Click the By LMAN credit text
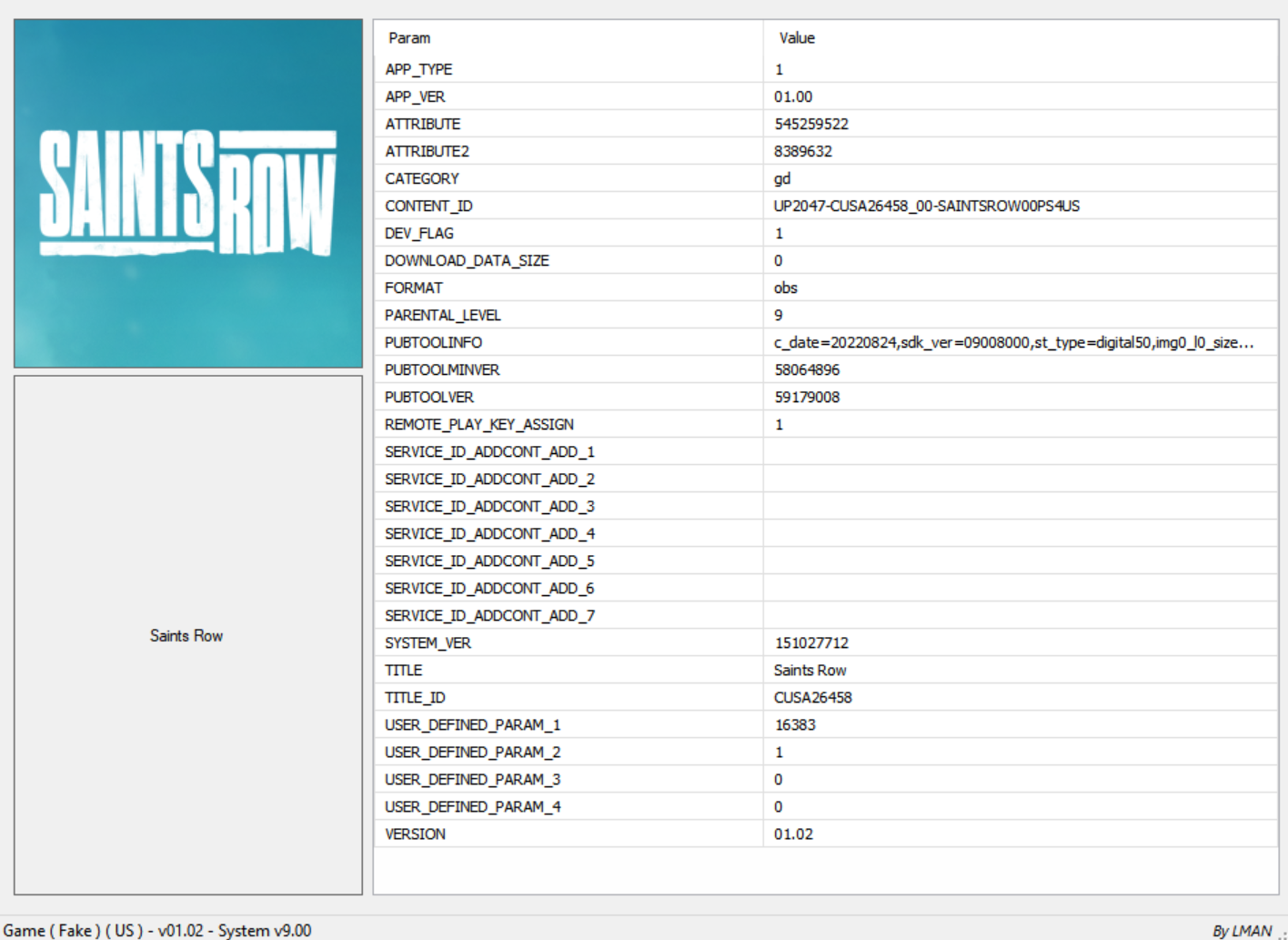This screenshot has width=1288, height=940. coord(1242,930)
